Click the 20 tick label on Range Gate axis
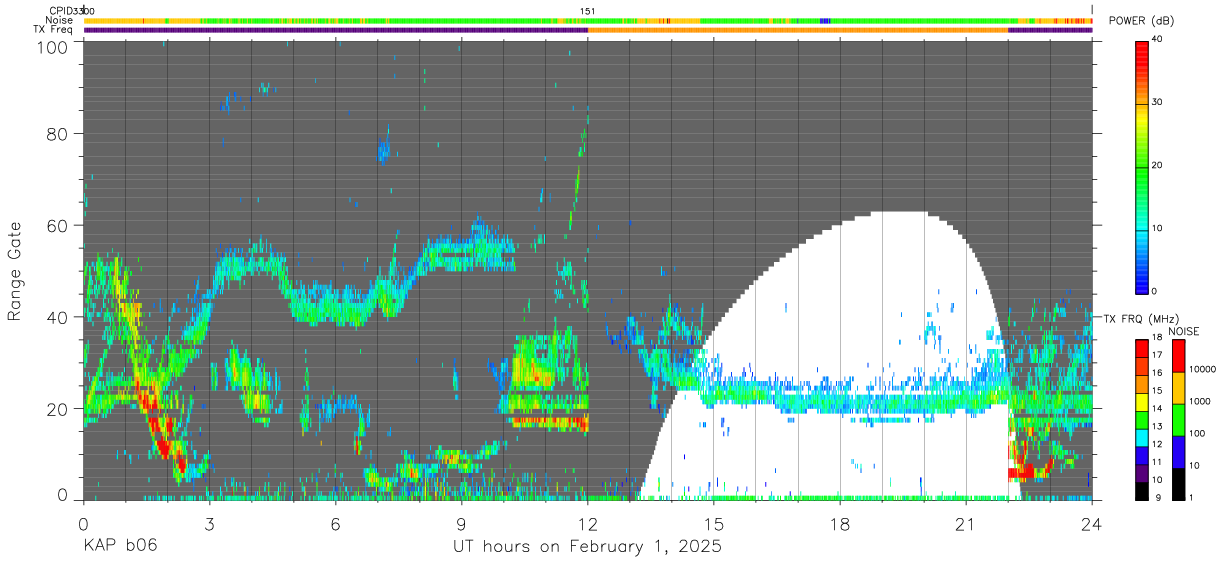 pyautogui.click(x=57, y=409)
